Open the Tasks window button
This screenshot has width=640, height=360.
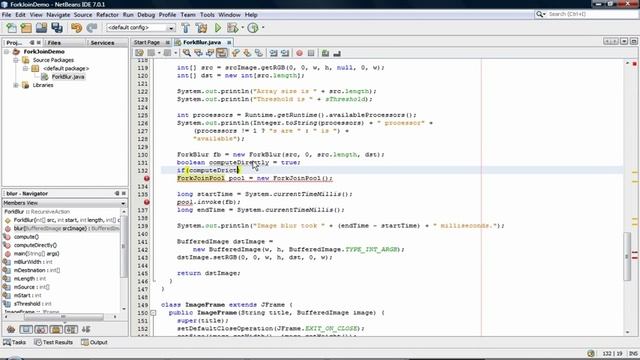[x=15, y=342]
